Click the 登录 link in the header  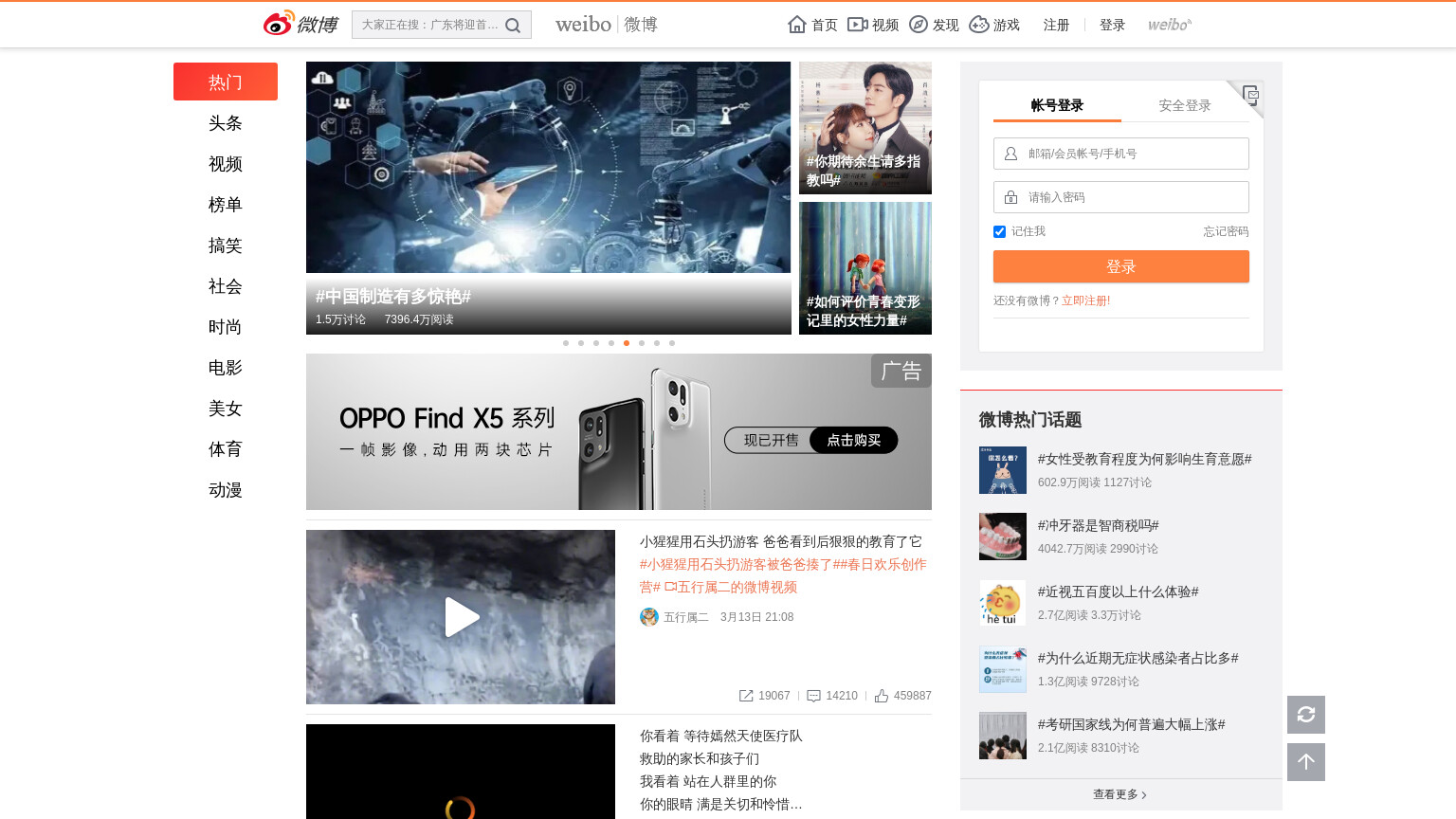[1112, 25]
